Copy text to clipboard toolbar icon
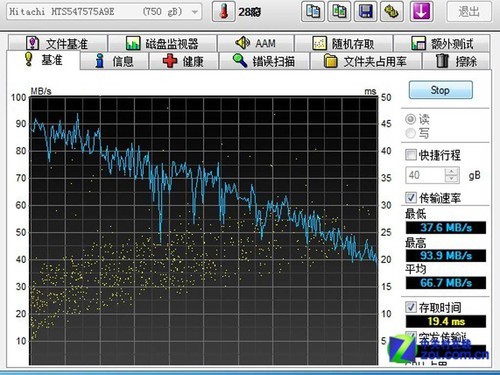This screenshot has height=375, width=500. (x=313, y=12)
